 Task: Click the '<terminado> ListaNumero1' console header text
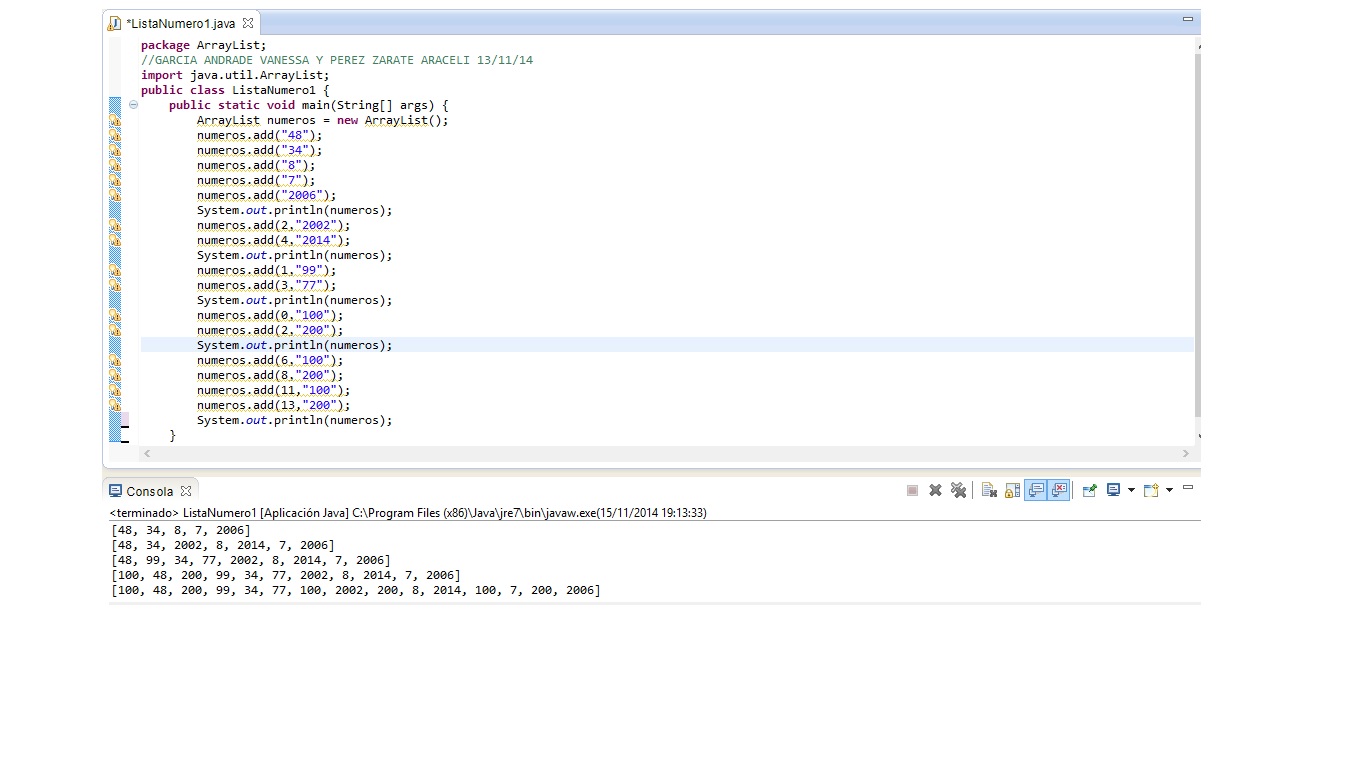408,513
